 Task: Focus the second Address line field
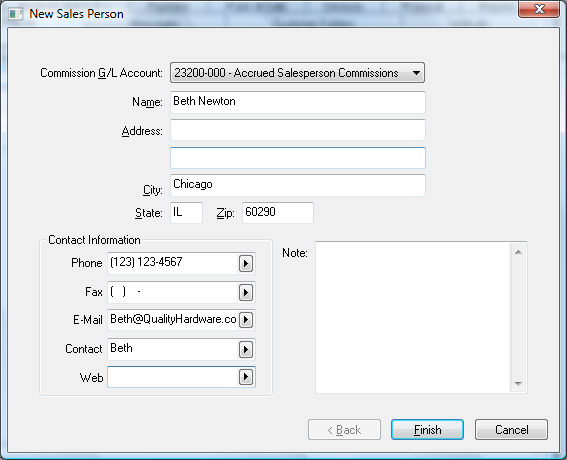(x=298, y=158)
